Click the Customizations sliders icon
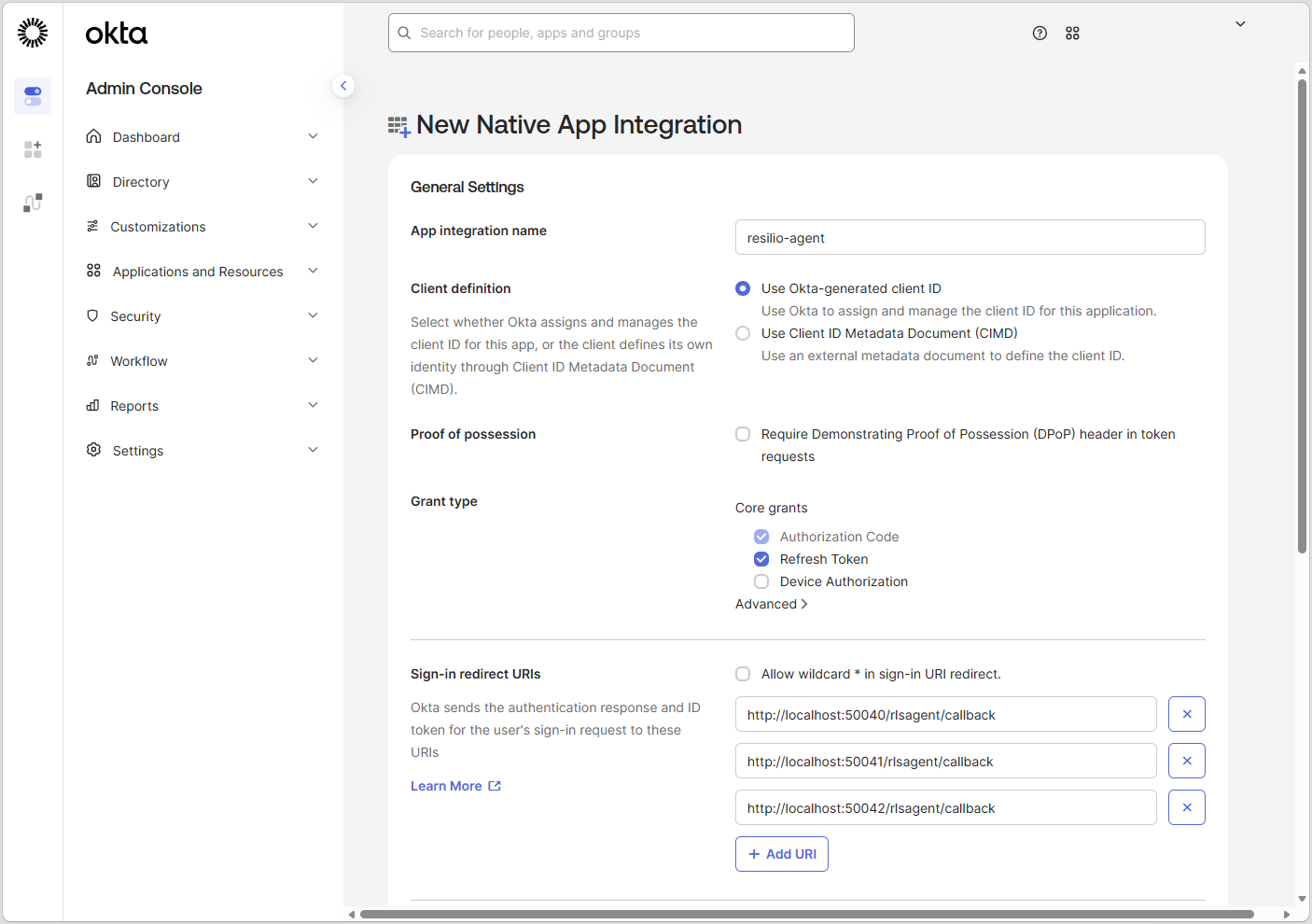Screen dimensions: 1312x924 pos(92,226)
